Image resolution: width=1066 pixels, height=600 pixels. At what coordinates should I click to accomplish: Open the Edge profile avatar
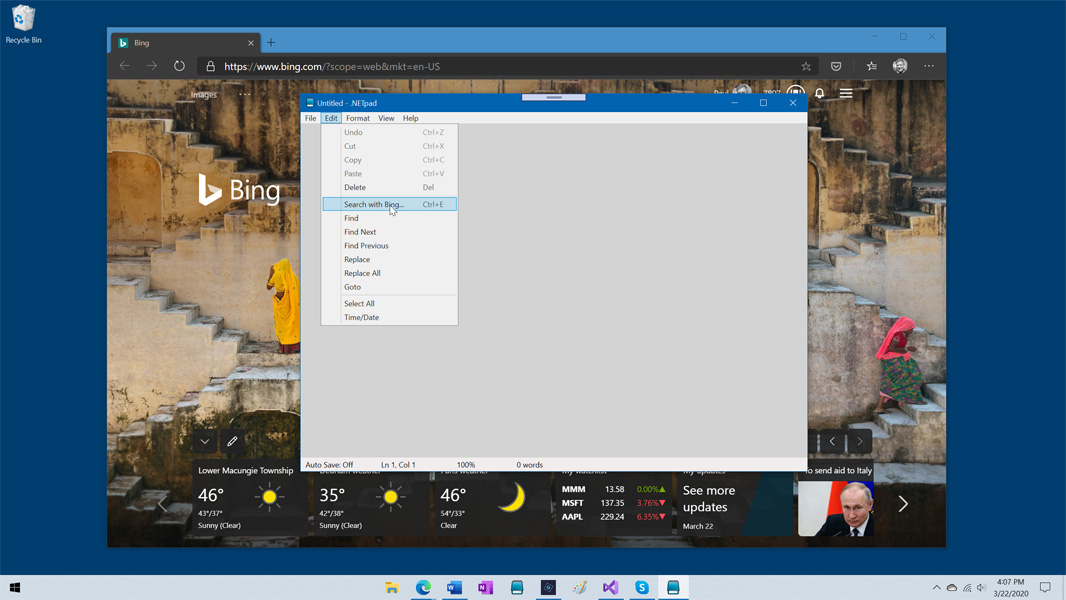point(900,66)
